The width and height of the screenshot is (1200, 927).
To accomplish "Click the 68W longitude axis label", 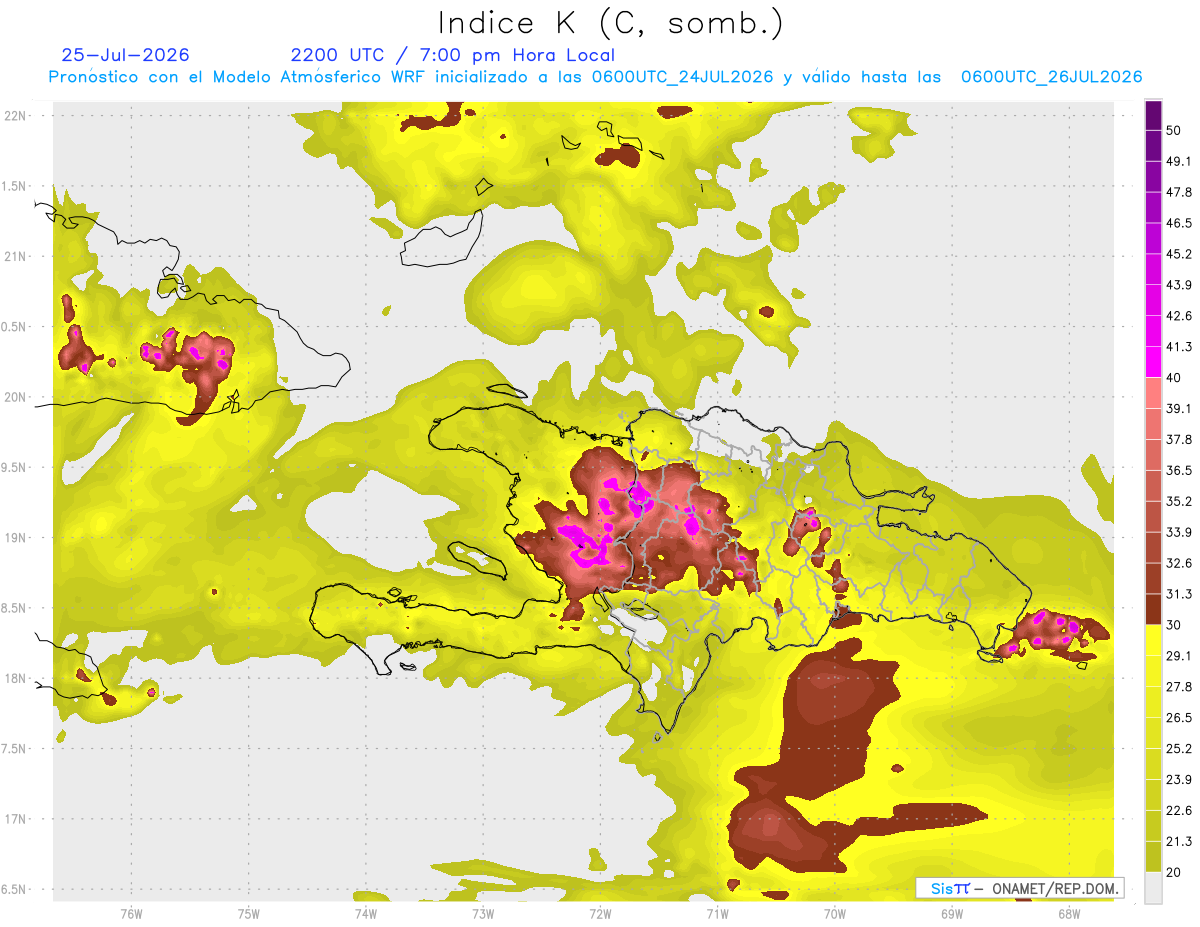I will point(1069,913).
